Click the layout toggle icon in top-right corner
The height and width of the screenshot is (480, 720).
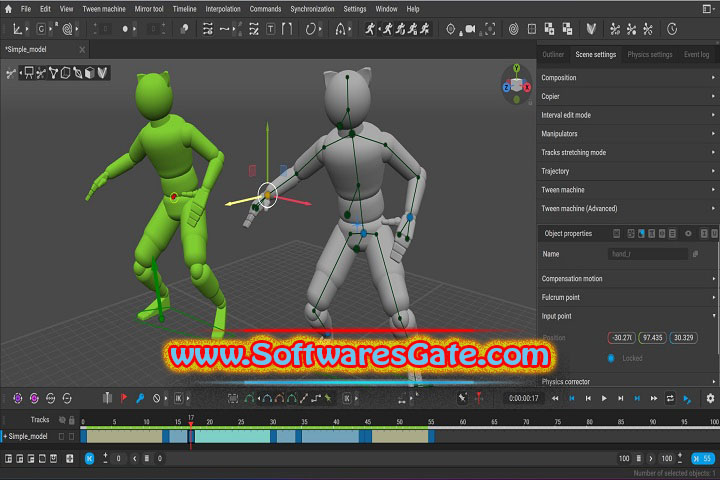(707, 8)
